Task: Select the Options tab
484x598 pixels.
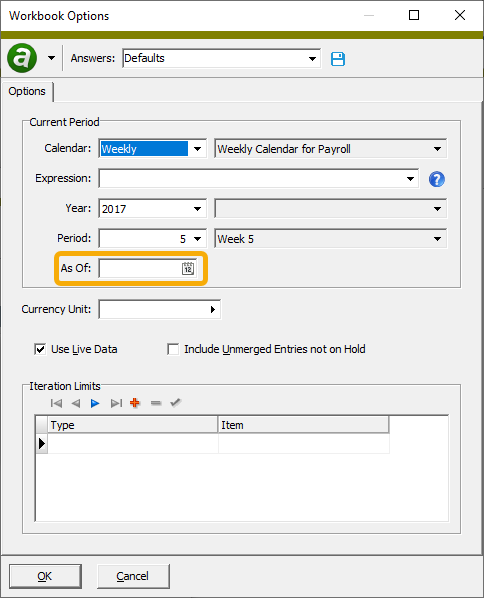Action: click(x=27, y=92)
